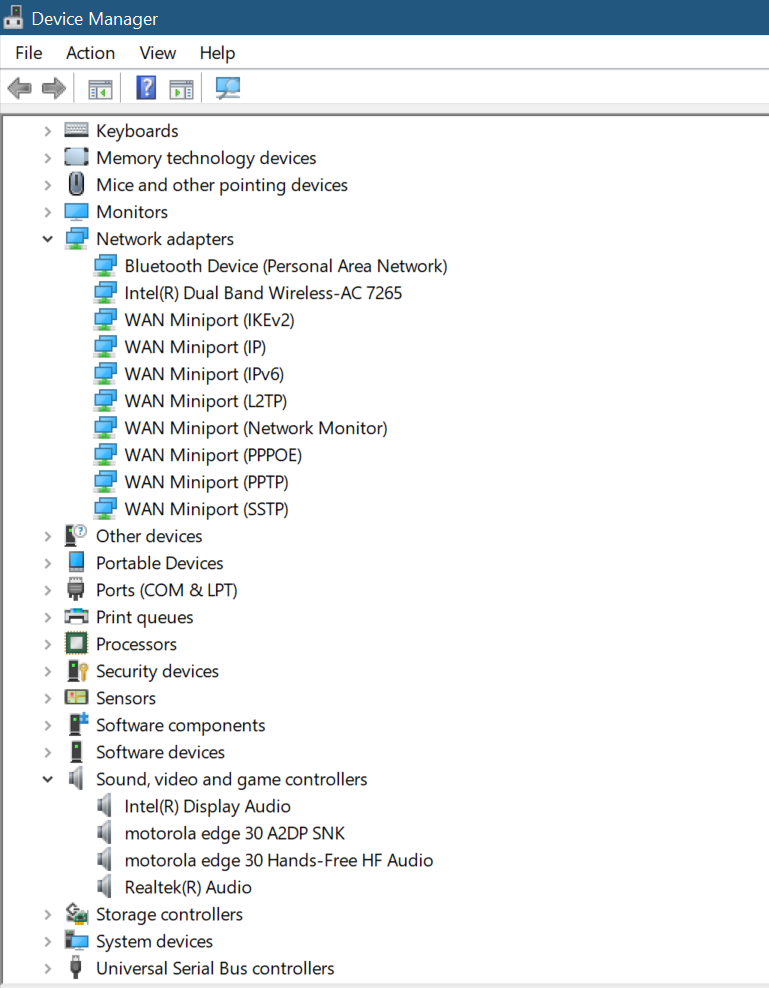Viewport: 769px width, 988px height.
Task: Click the Back navigation arrow
Action: point(19,88)
